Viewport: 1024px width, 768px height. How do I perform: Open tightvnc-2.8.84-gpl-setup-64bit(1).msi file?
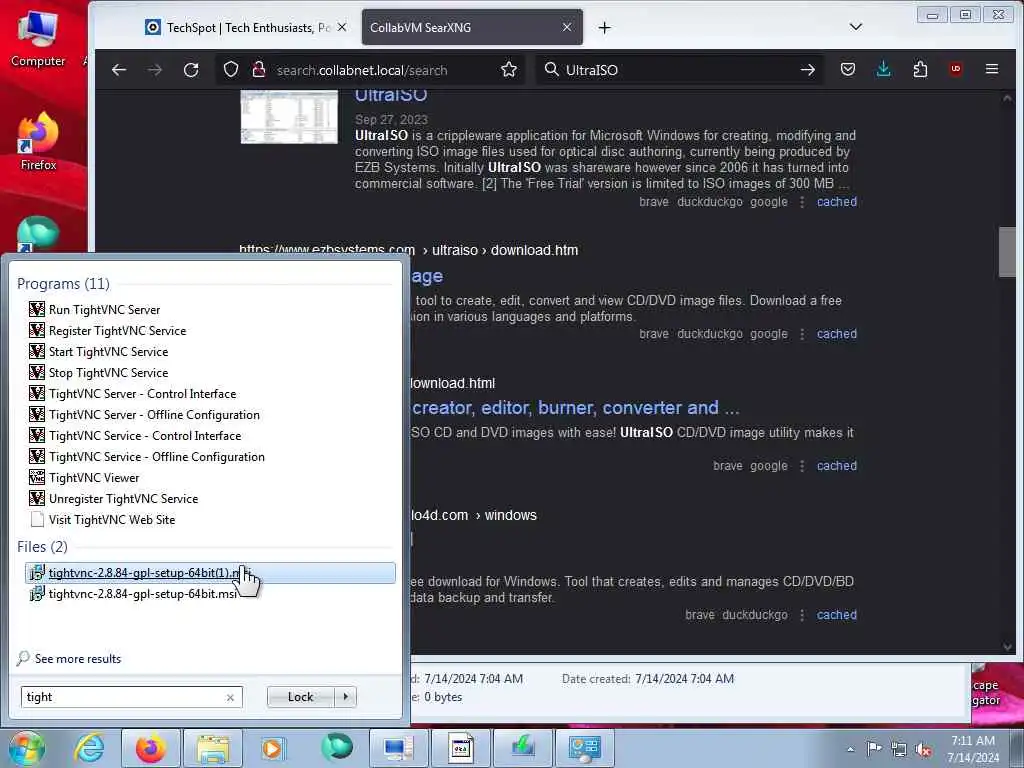(210, 573)
